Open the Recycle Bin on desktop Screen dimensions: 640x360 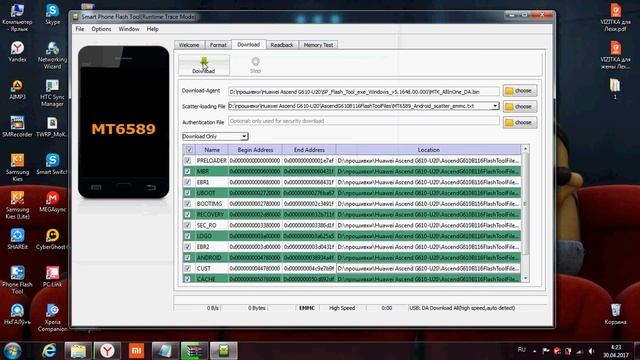(616, 314)
